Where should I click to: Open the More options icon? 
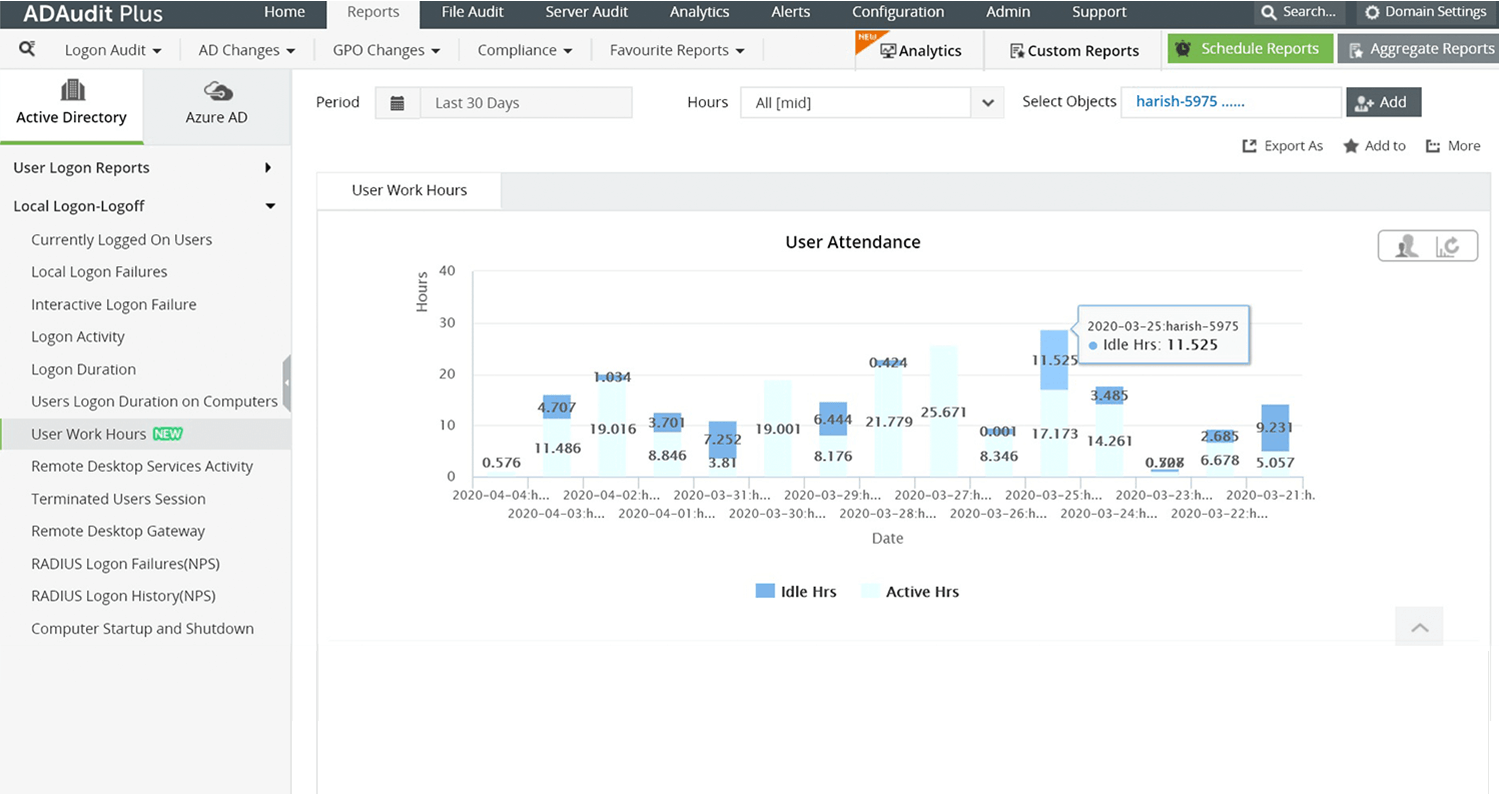point(1433,146)
